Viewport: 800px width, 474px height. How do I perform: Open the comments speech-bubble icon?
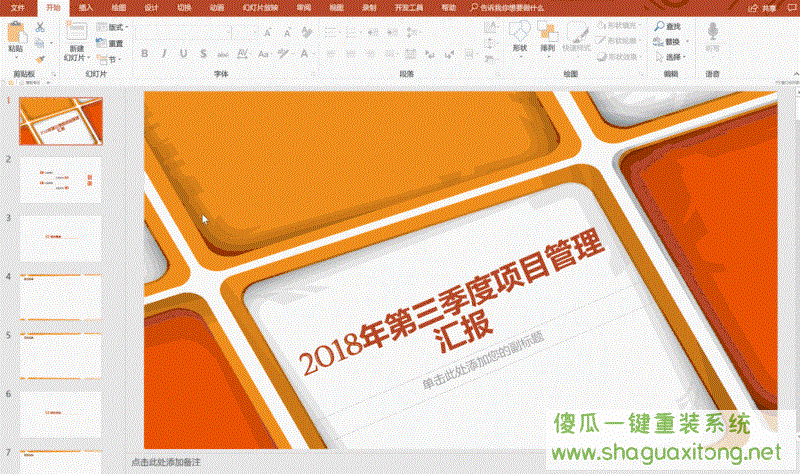[x=792, y=8]
